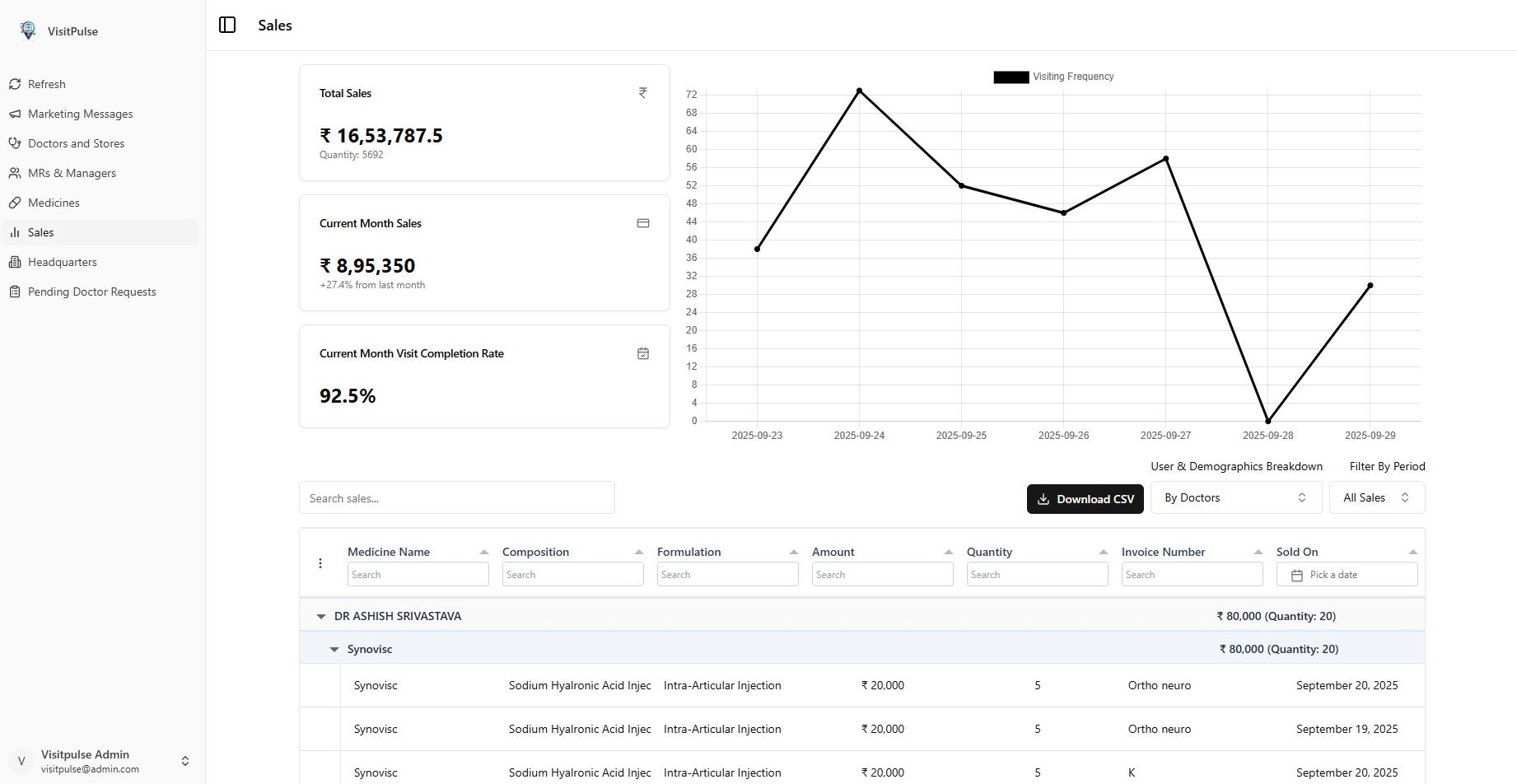Open the All Sales period filter dropdown
Viewport: 1517px width, 784px height.
point(1376,497)
